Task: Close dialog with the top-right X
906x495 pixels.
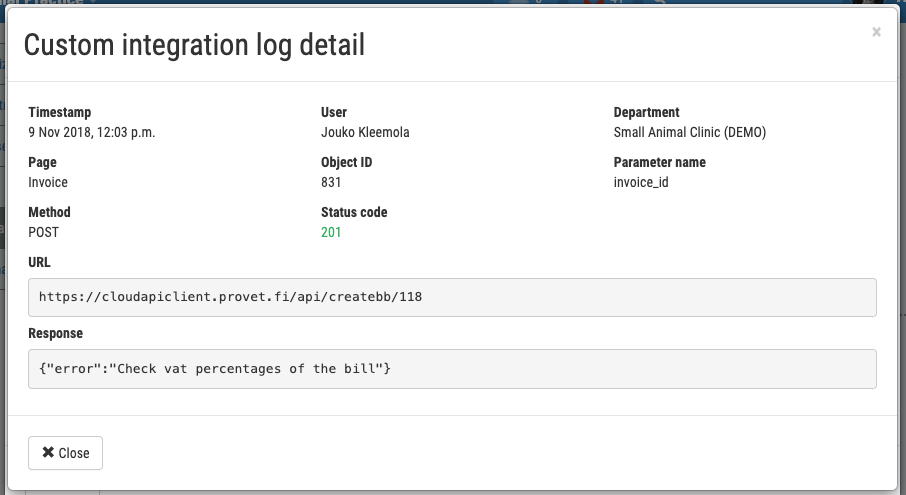Action: click(x=876, y=32)
